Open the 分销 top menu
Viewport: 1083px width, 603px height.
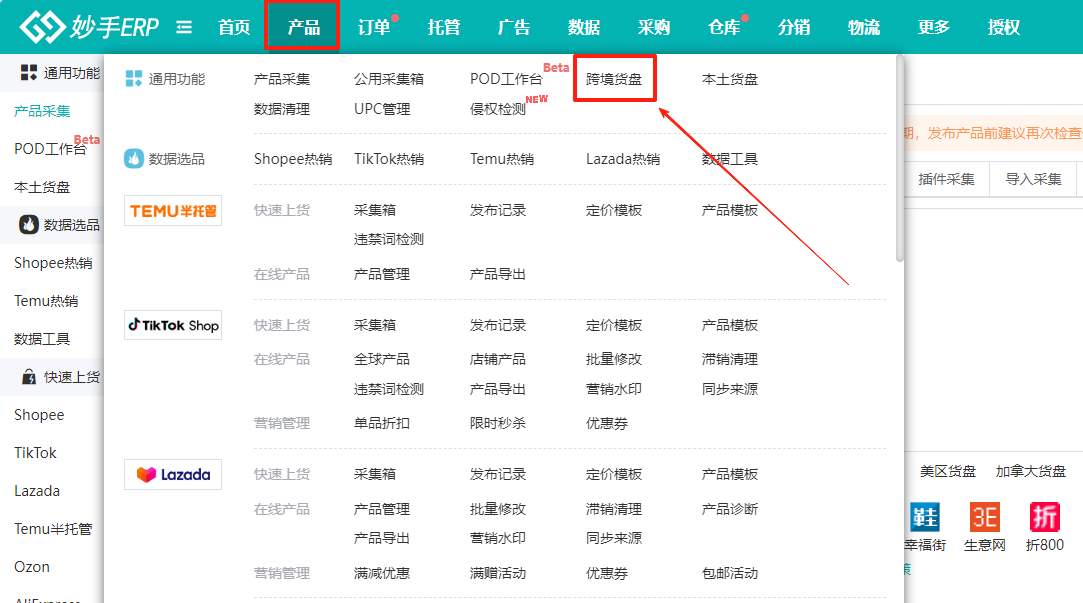(x=794, y=27)
